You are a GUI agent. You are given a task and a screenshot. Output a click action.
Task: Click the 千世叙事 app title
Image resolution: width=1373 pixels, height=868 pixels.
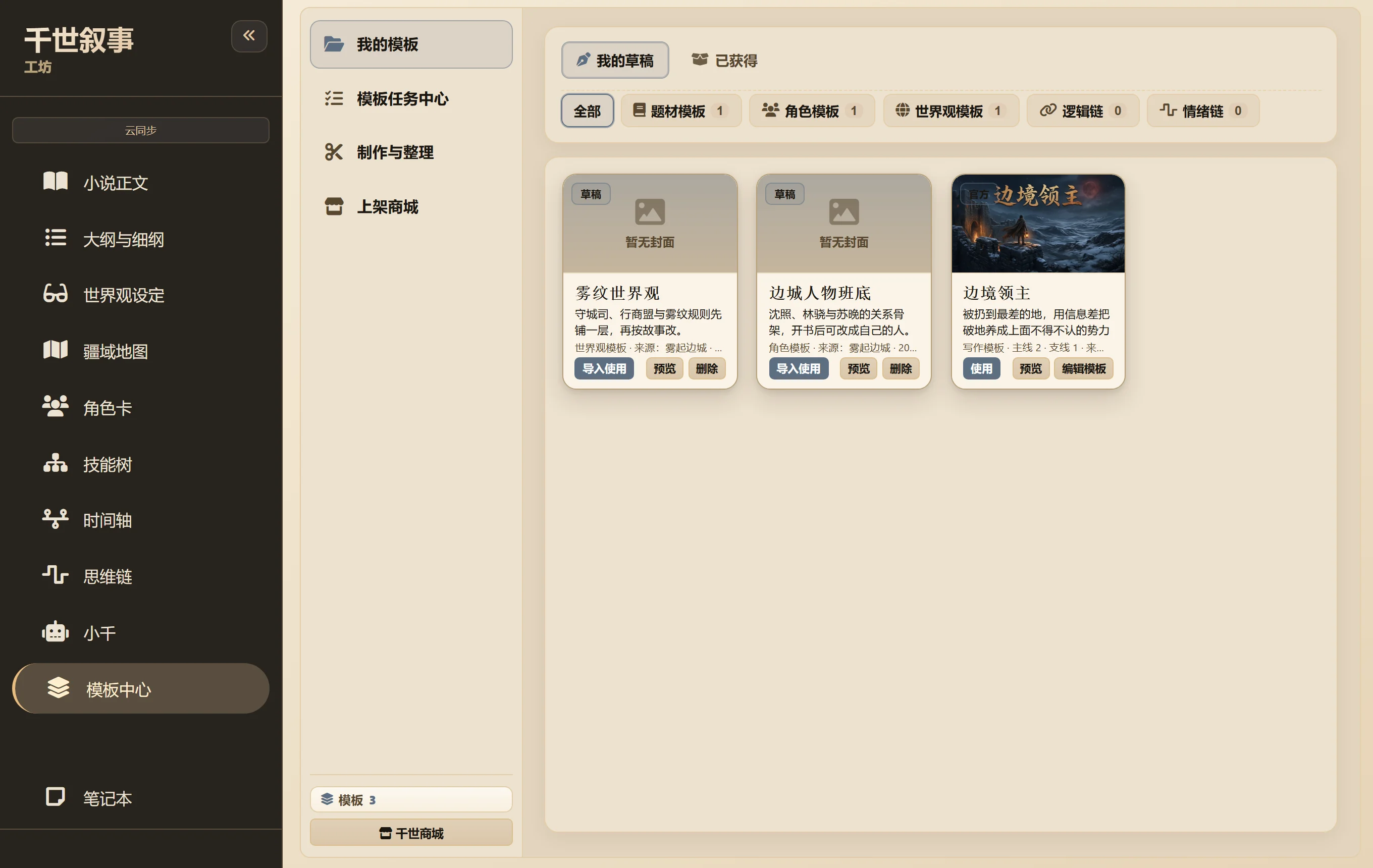79,40
